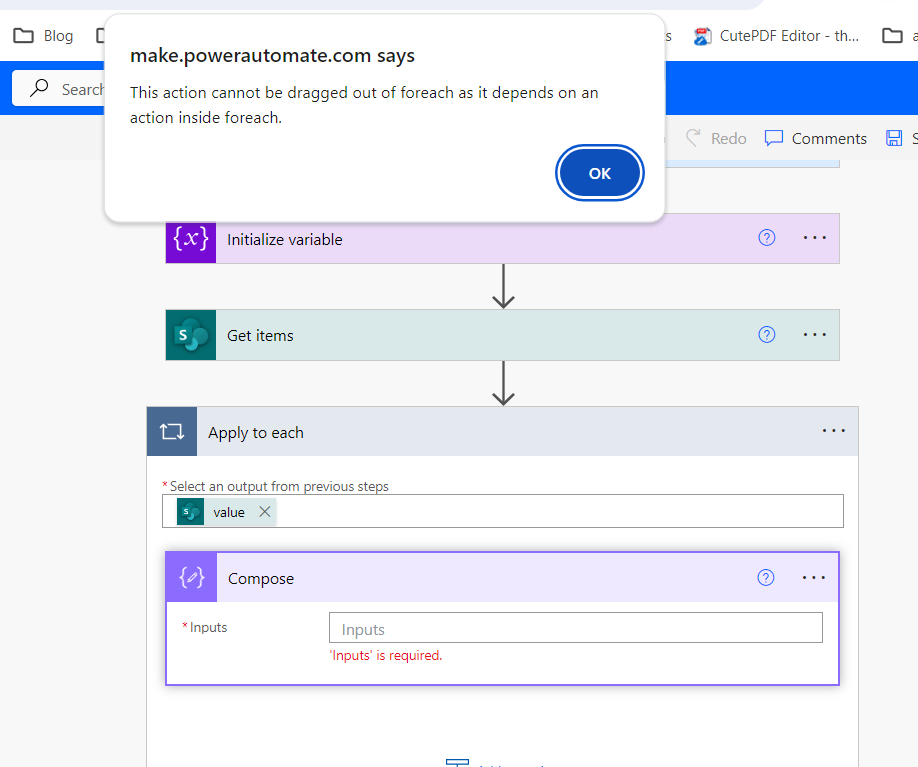Click OK in the alert dialog
The height and width of the screenshot is (767, 918).
pyautogui.click(x=599, y=174)
